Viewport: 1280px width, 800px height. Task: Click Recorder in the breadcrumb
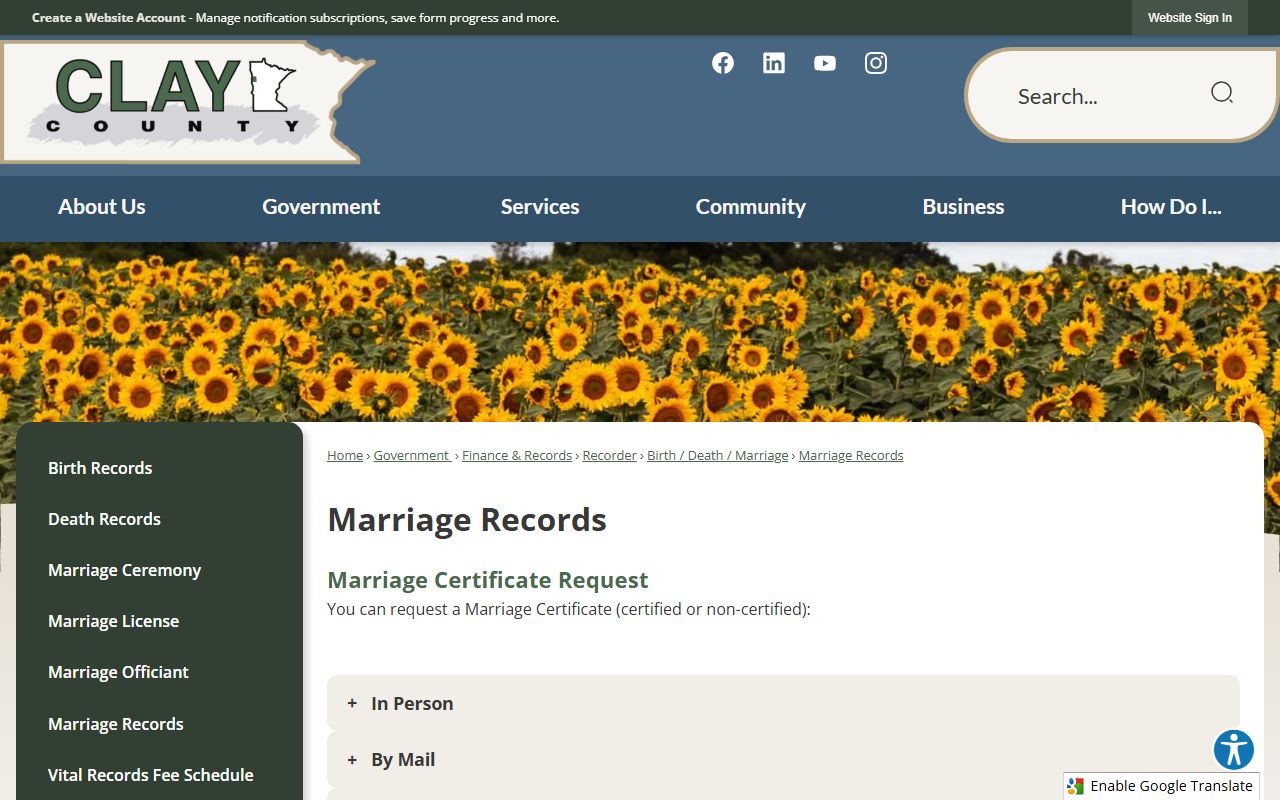tap(610, 455)
